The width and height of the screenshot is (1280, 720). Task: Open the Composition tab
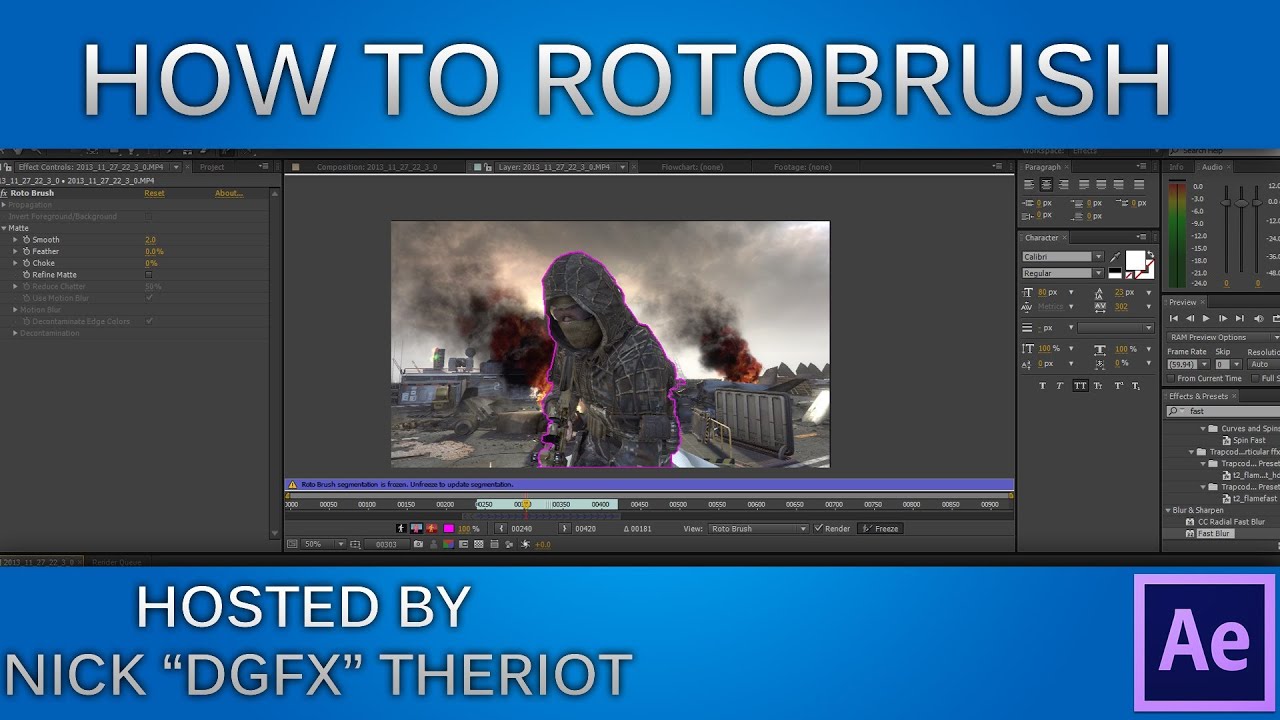coord(377,167)
